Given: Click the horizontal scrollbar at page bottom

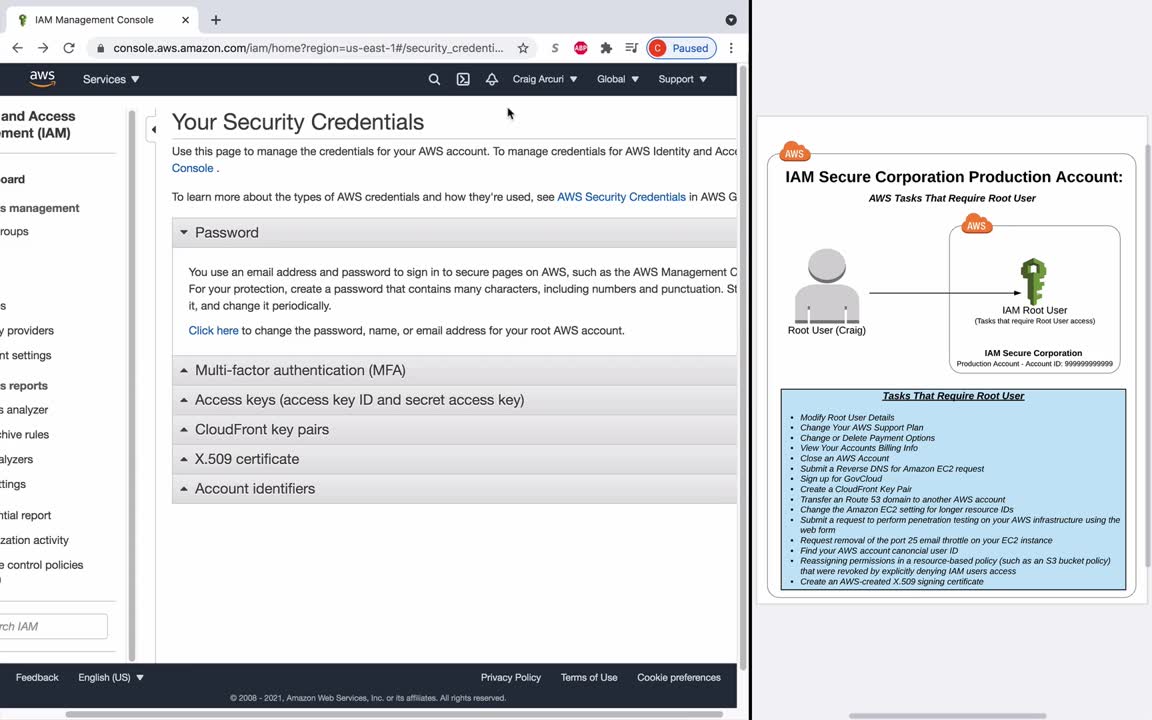Looking at the screenshot, I should 395,714.
